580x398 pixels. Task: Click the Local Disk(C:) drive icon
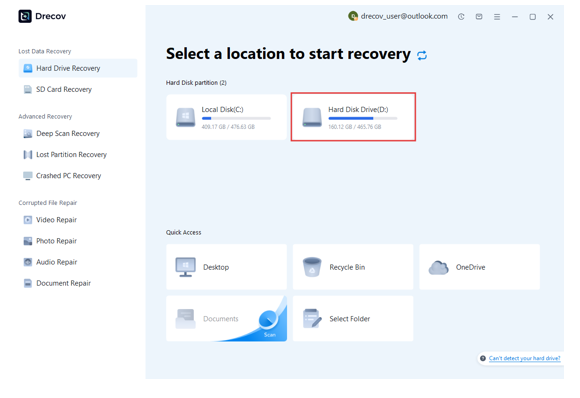[185, 117]
